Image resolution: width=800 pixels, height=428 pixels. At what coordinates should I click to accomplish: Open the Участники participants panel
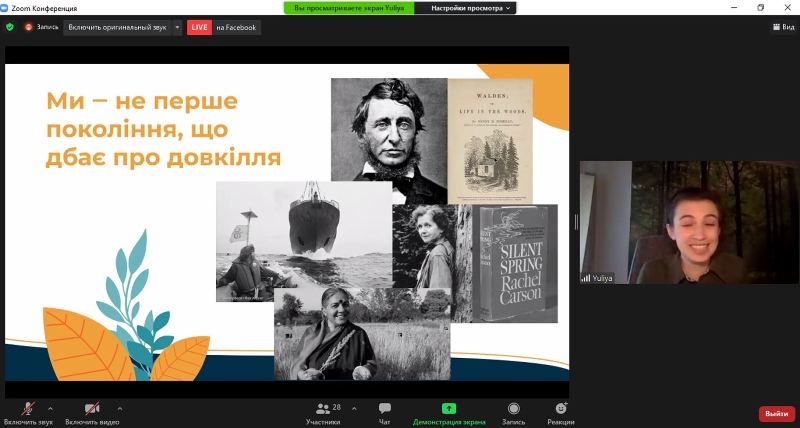click(x=323, y=414)
